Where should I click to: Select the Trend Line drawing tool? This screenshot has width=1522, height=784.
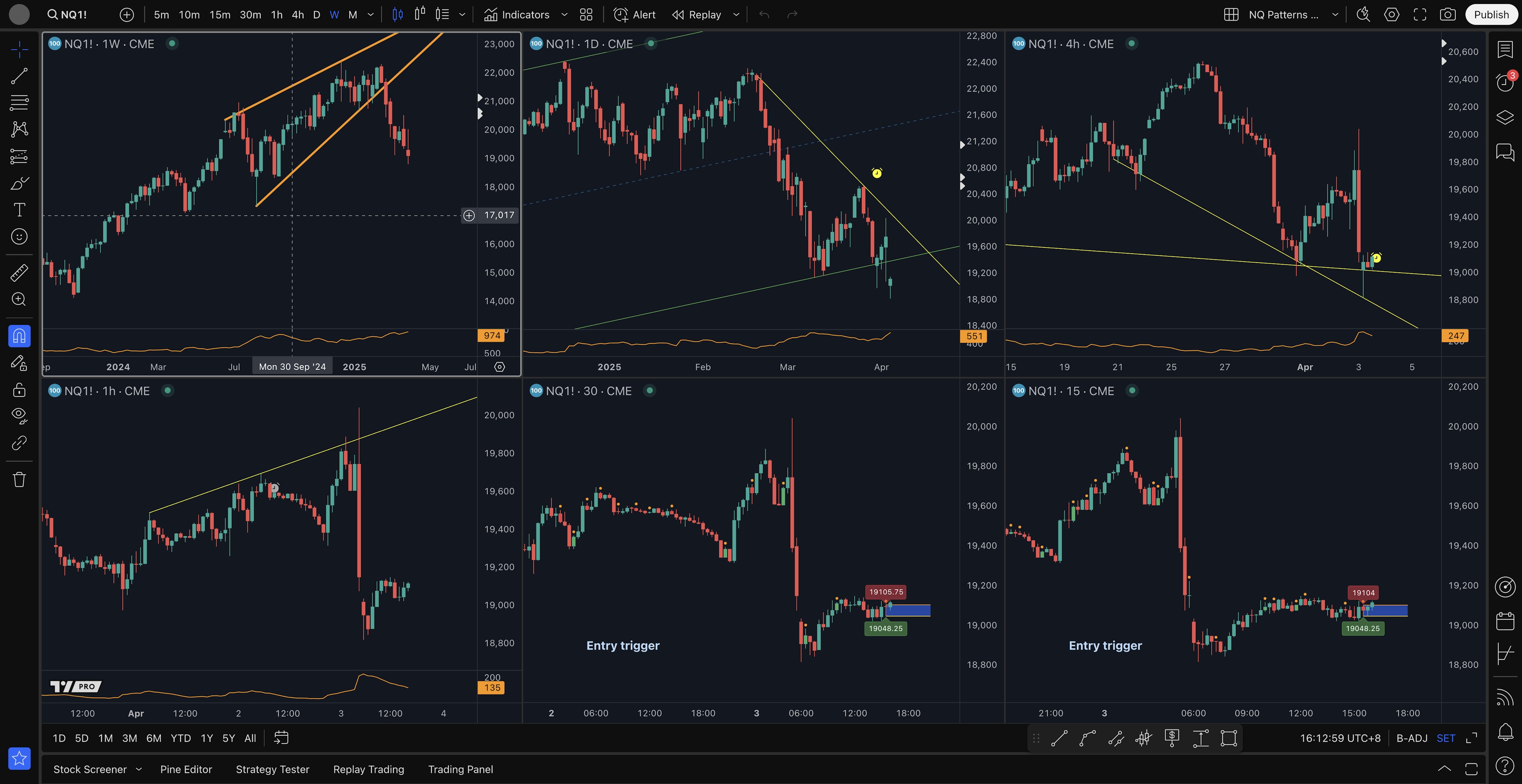coord(19,76)
